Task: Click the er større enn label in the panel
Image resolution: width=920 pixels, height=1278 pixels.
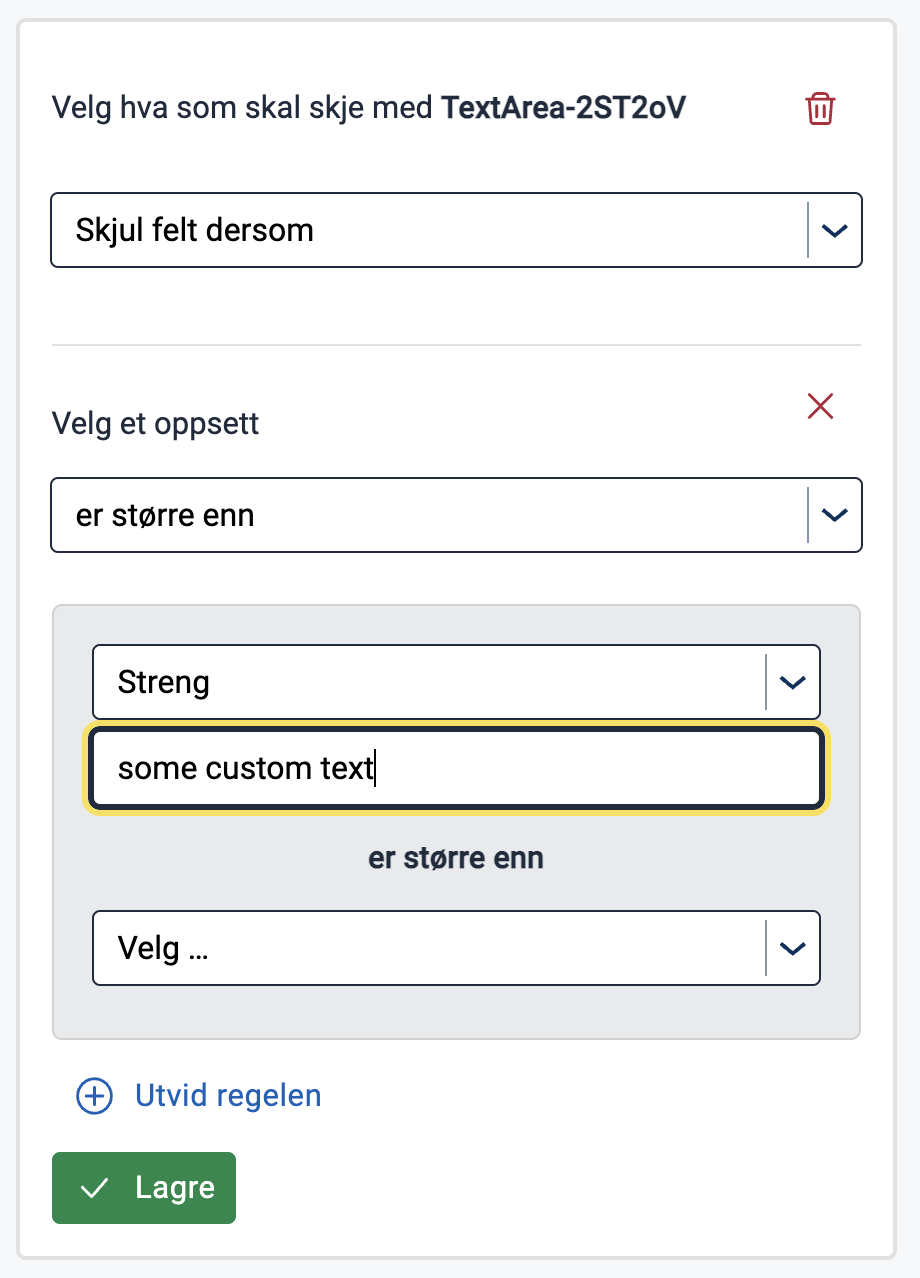Action: click(x=456, y=857)
